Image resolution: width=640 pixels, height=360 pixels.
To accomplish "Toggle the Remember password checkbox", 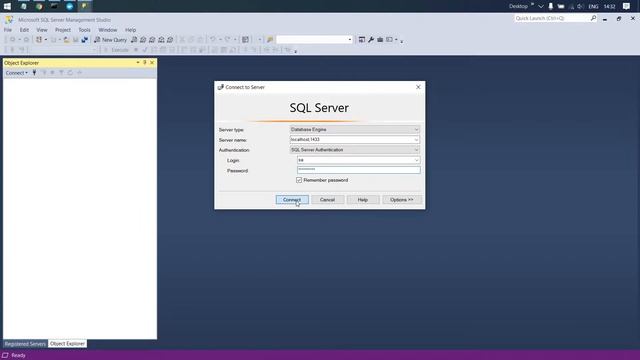I will tap(299, 180).
